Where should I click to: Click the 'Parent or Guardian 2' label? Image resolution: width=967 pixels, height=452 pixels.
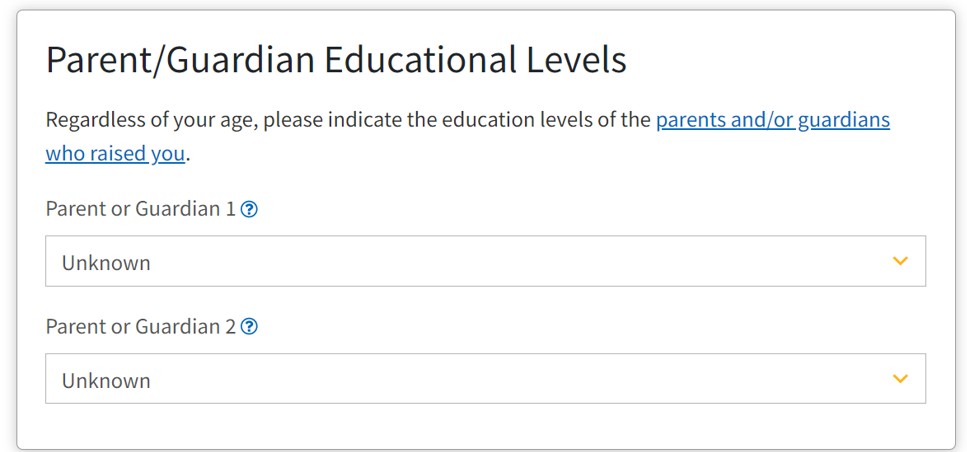pos(141,326)
